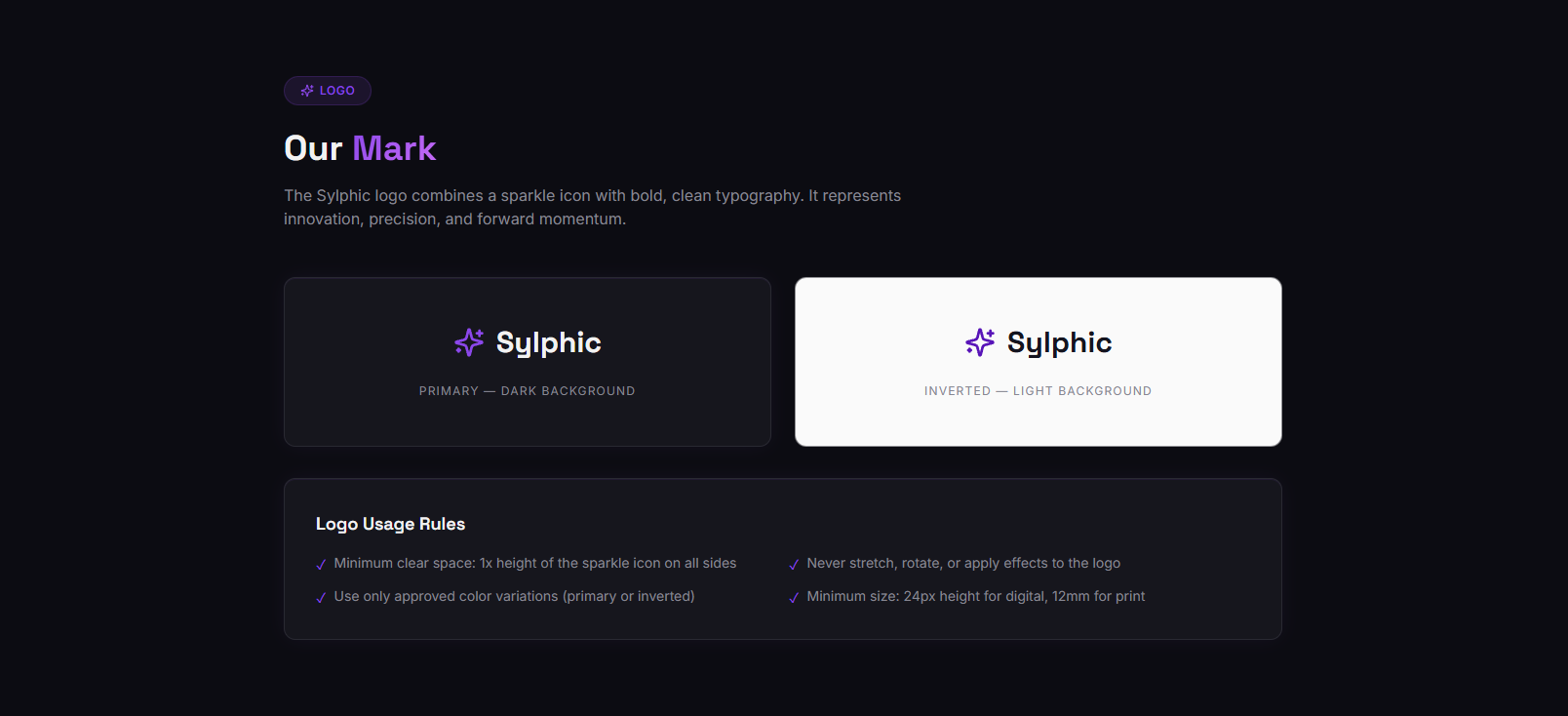The height and width of the screenshot is (716, 1568).
Task: Click the Sylphic logo description paragraph
Action: coord(593,207)
